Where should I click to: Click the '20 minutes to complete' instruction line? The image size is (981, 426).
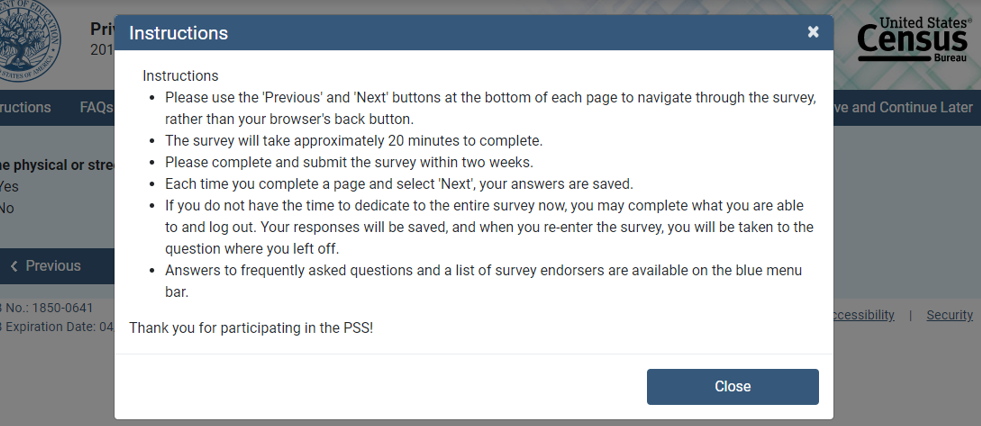click(354, 140)
